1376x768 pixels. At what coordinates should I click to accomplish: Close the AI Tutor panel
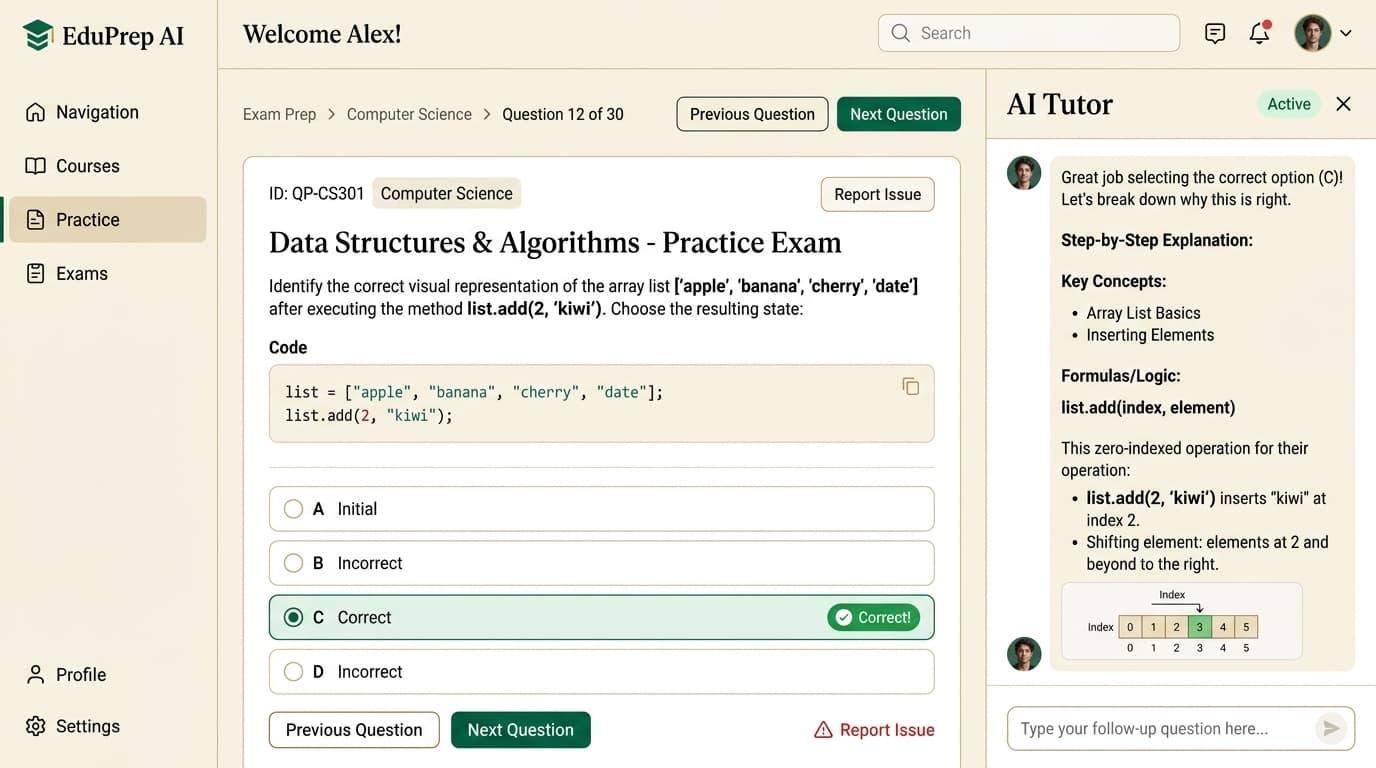[x=1343, y=104]
